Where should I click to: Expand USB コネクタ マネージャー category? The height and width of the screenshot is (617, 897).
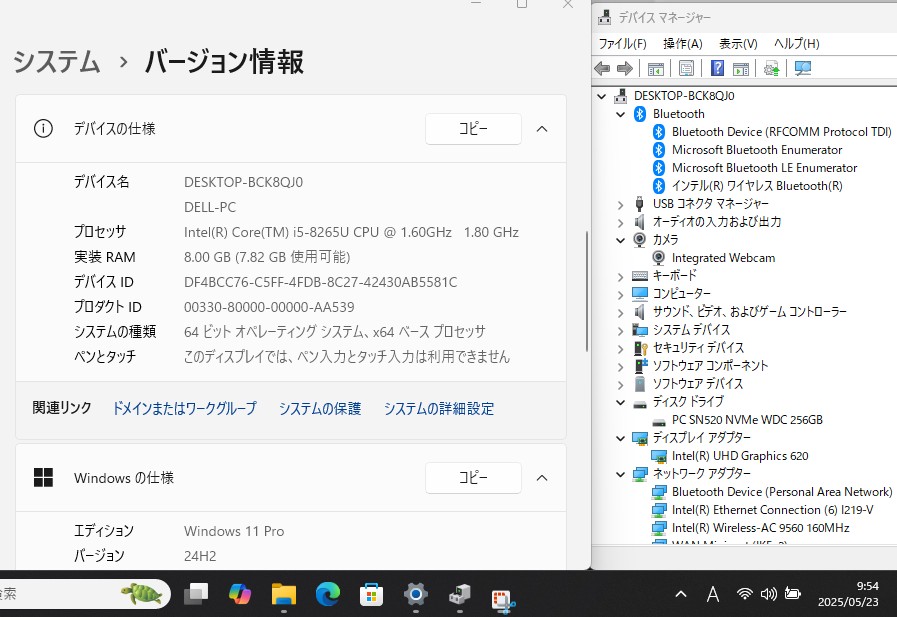(620, 204)
